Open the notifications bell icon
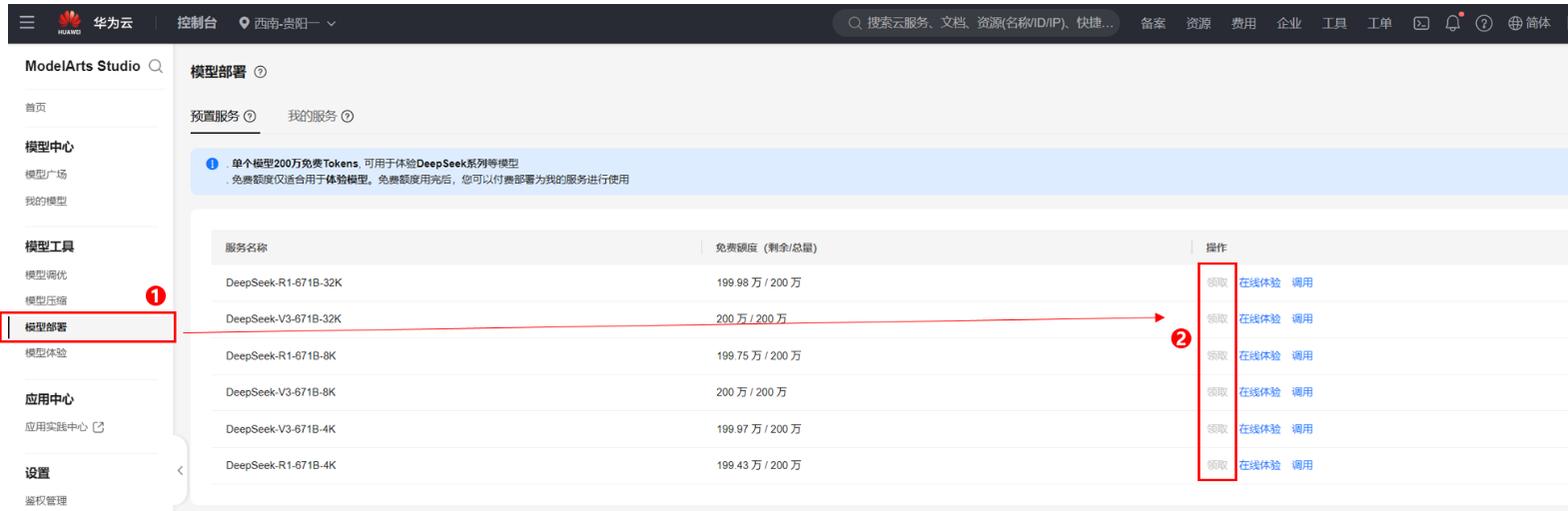Image resolution: width=1568 pixels, height=511 pixels. 1453,23
